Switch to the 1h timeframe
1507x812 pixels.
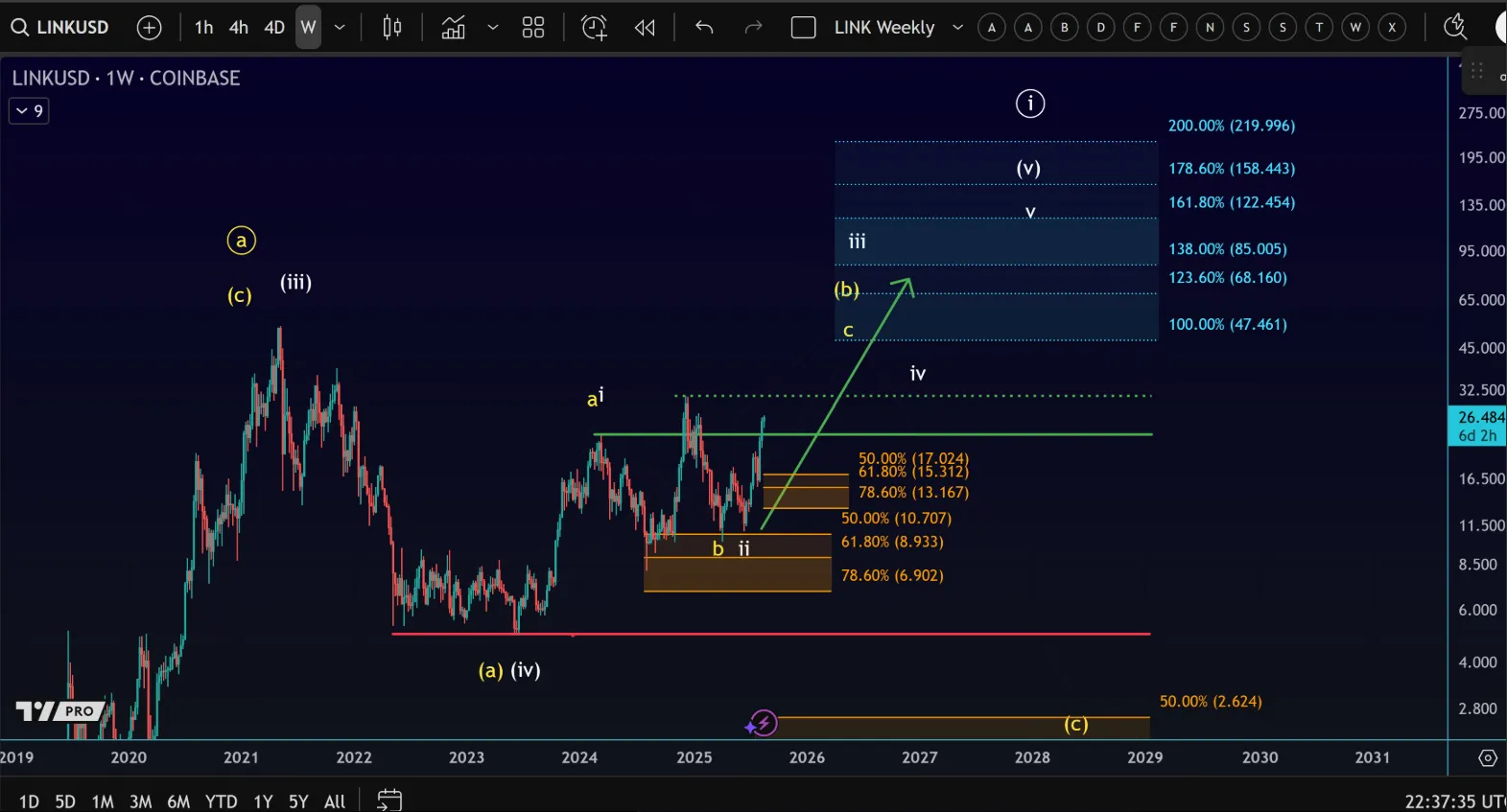pyautogui.click(x=203, y=28)
